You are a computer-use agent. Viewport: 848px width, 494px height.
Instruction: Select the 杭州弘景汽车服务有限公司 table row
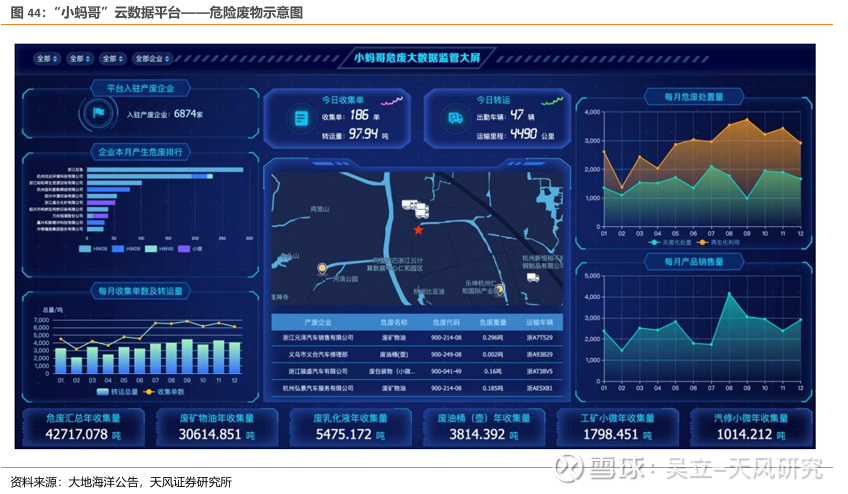417,388
